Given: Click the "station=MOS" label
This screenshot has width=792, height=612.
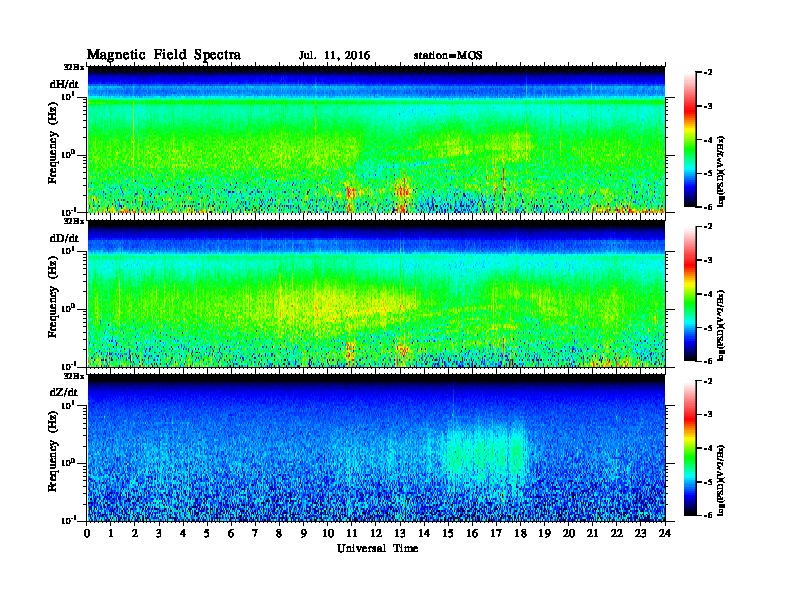Looking at the screenshot, I should coord(448,56).
